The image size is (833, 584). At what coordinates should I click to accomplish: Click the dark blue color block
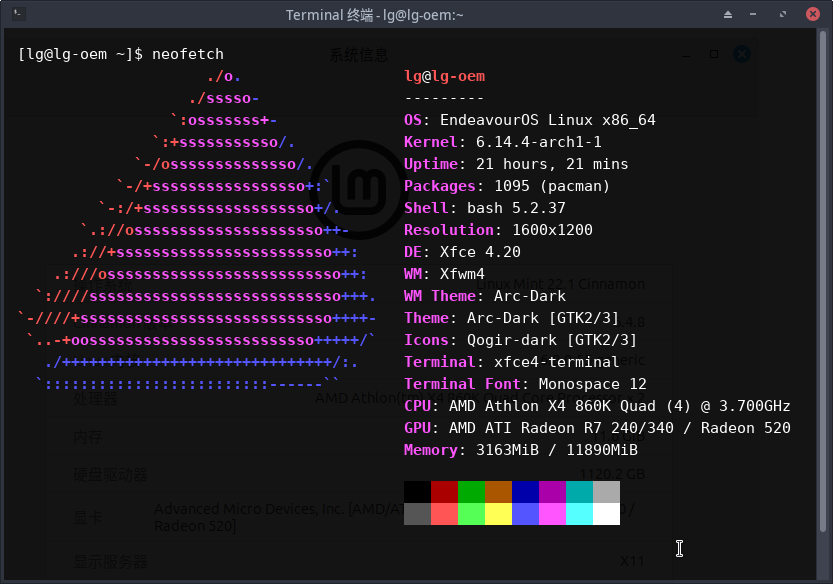point(525,492)
